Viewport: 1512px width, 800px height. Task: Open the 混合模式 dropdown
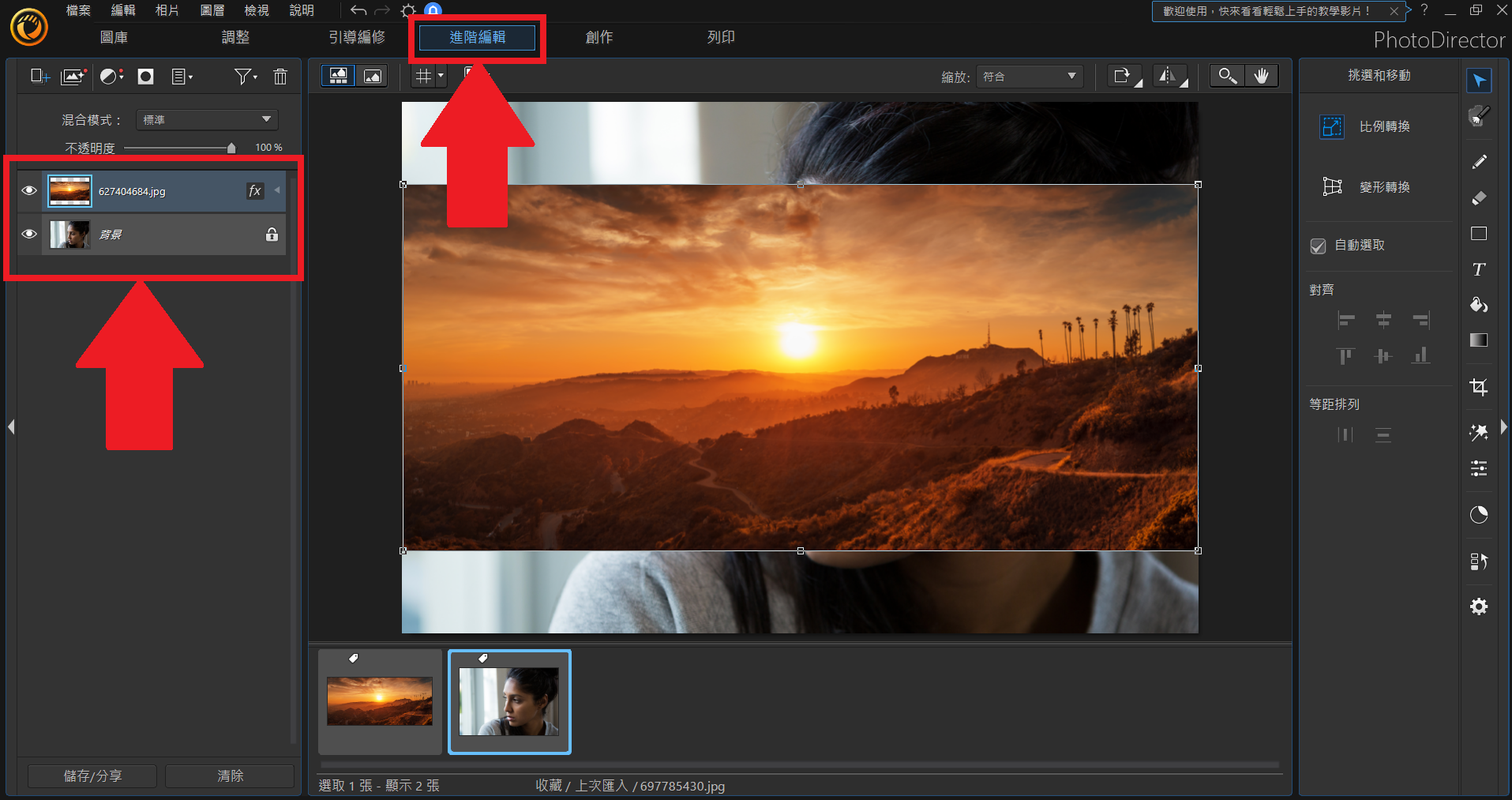[x=207, y=120]
